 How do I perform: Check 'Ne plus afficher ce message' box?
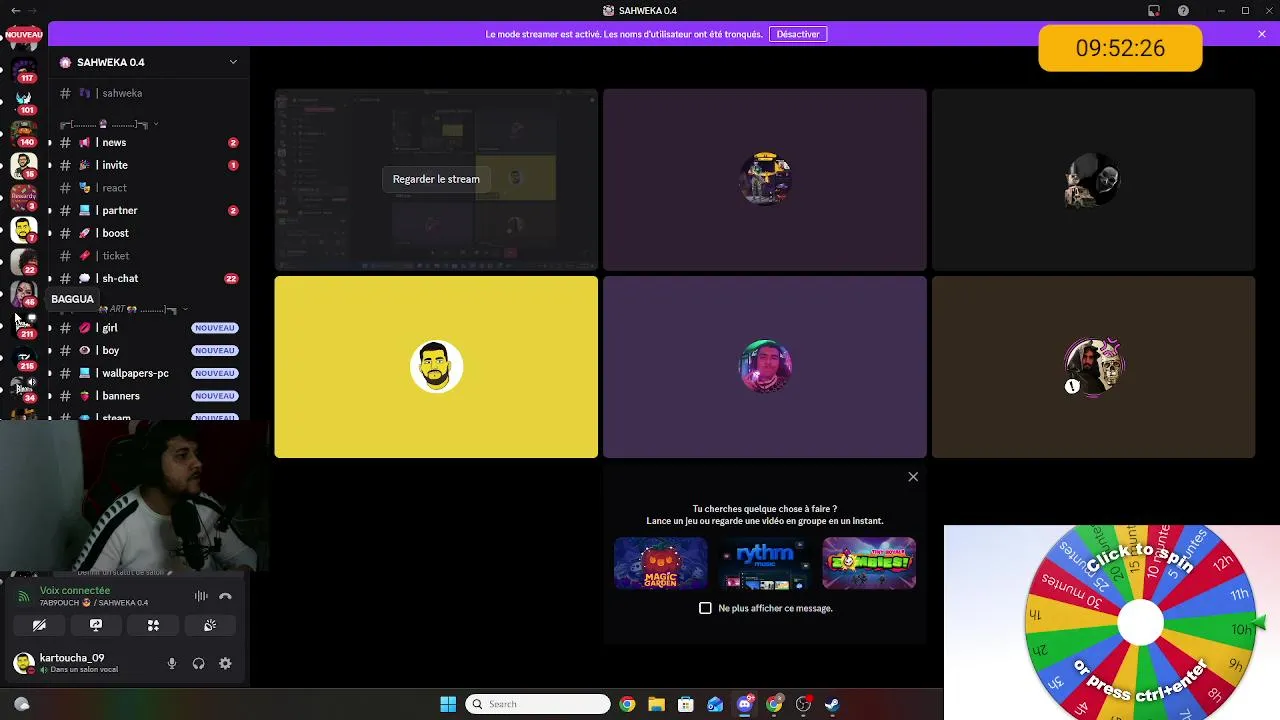pyautogui.click(x=705, y=608)
